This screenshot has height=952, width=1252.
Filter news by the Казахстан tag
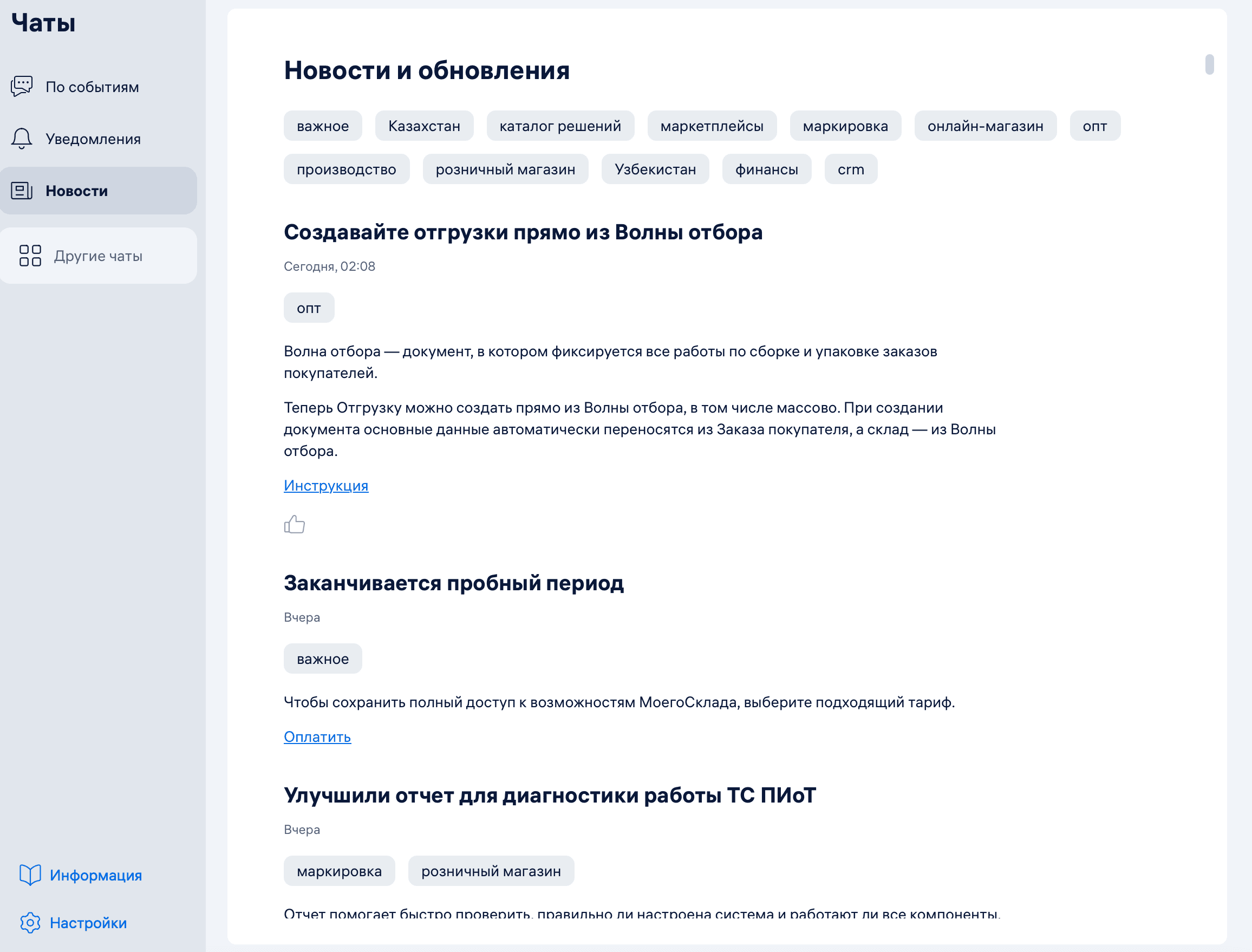pyautogui.click(x=425, y=126)
